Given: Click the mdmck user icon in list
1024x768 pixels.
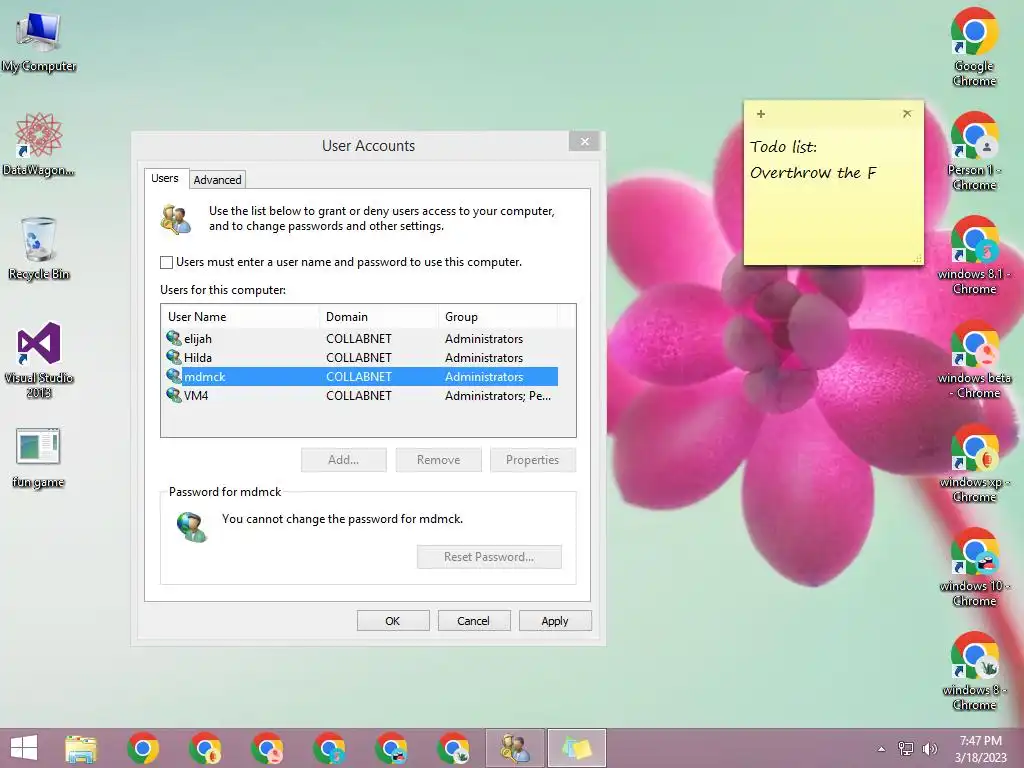Looking at the screenshot, I should pos(174,376).
